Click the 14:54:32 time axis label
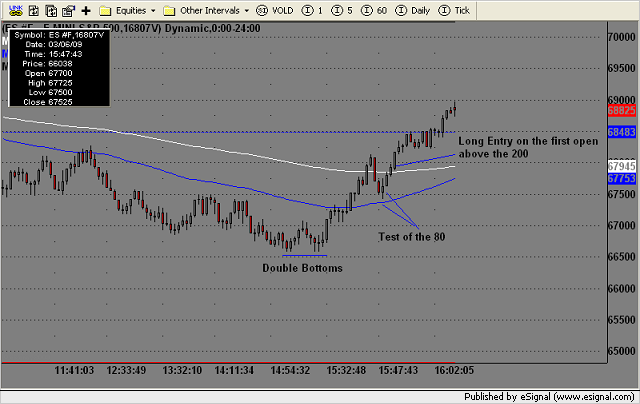Image resolution: width=640 pixels, height=404 pixels. pos(290,370)
